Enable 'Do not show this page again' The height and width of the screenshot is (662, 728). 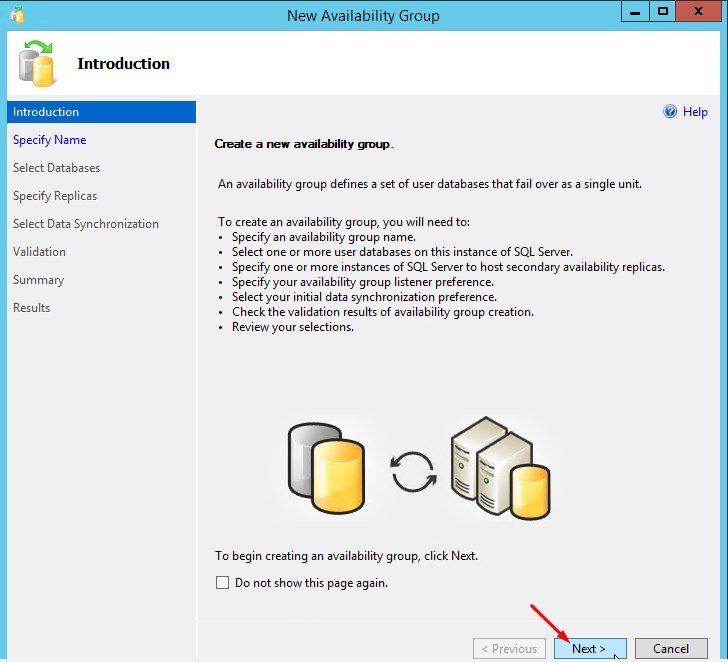(x=223, y=583)
